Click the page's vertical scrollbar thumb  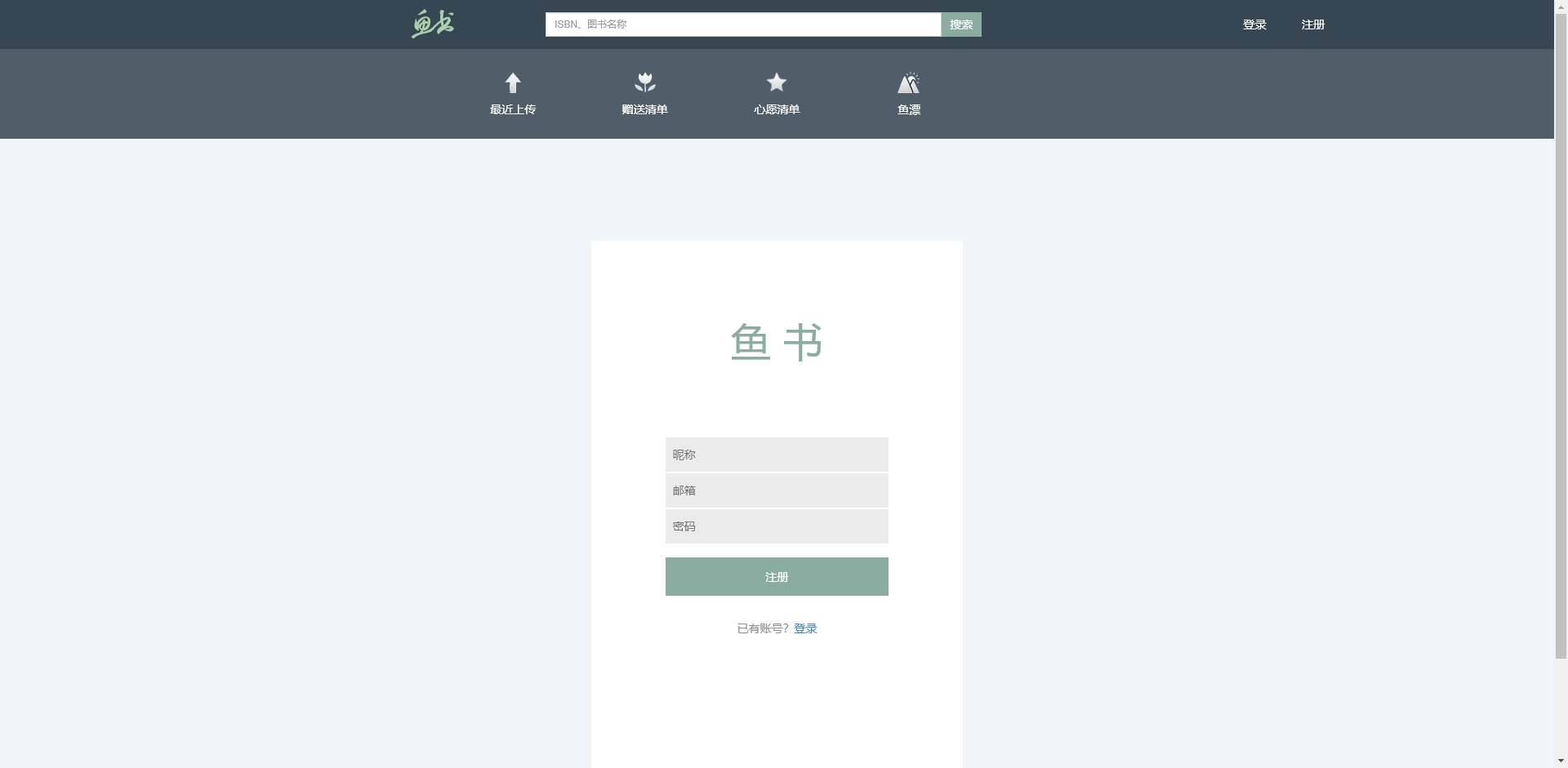(x=1561, y=335)
